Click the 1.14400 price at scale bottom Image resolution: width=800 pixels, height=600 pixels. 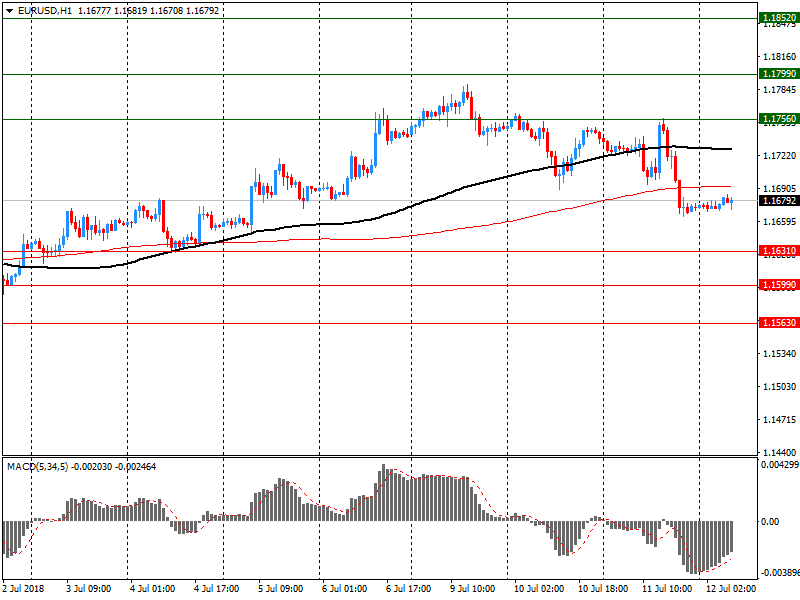coord(778,452)
